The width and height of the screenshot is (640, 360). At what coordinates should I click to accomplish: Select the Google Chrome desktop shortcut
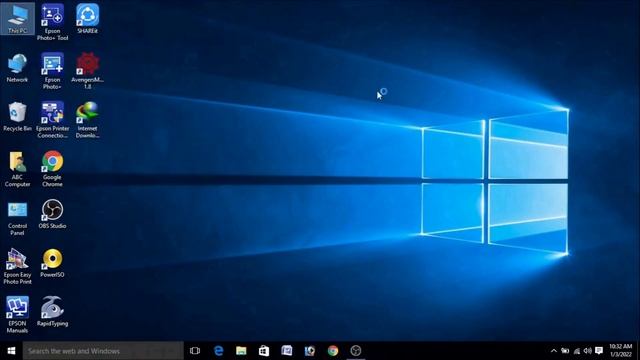coord(52,169)
